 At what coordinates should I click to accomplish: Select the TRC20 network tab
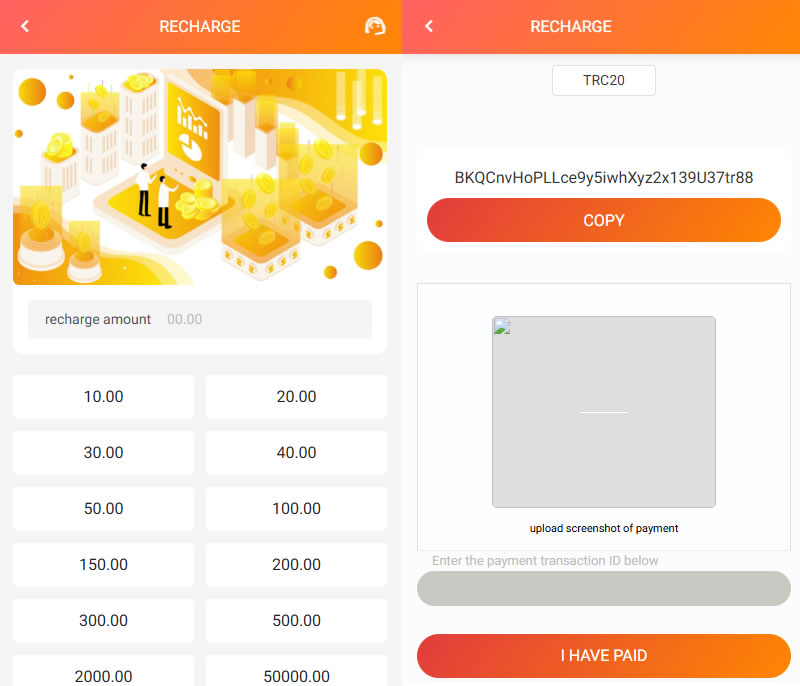coord(603,81)
